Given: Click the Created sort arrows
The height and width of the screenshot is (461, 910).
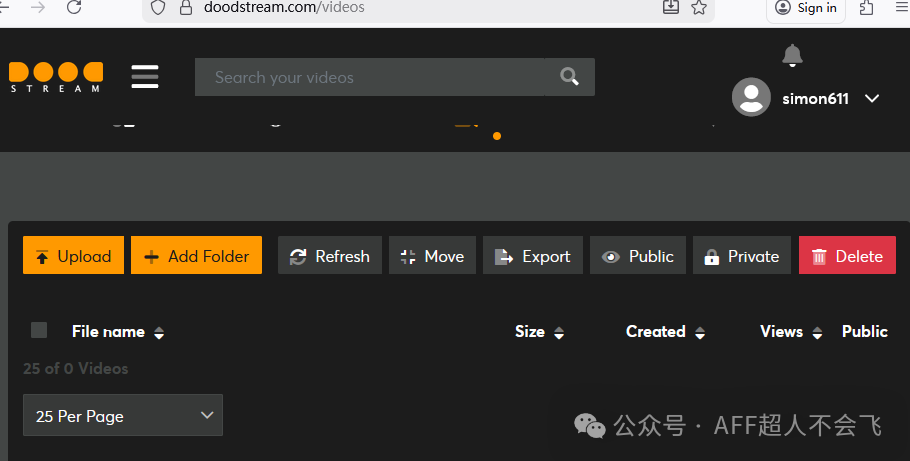Looking at the screenshot, I should point(700,333).
